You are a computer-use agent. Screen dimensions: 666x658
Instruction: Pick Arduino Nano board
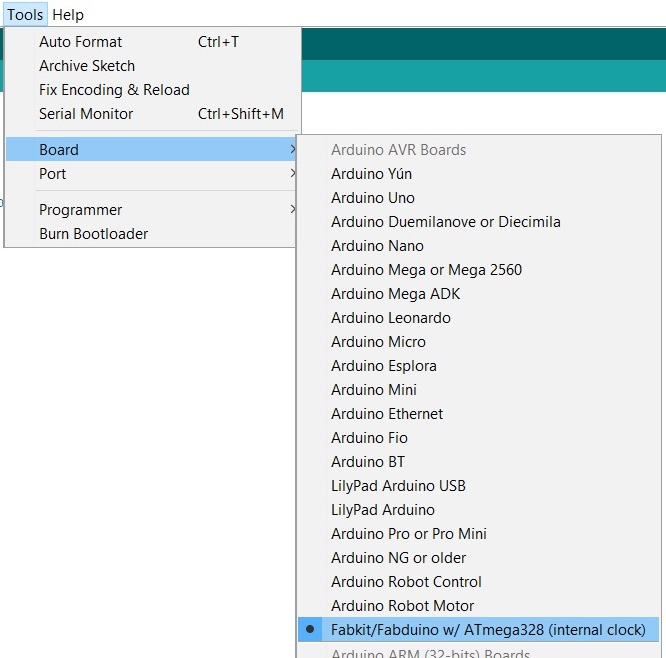click(x=377, y=246)
